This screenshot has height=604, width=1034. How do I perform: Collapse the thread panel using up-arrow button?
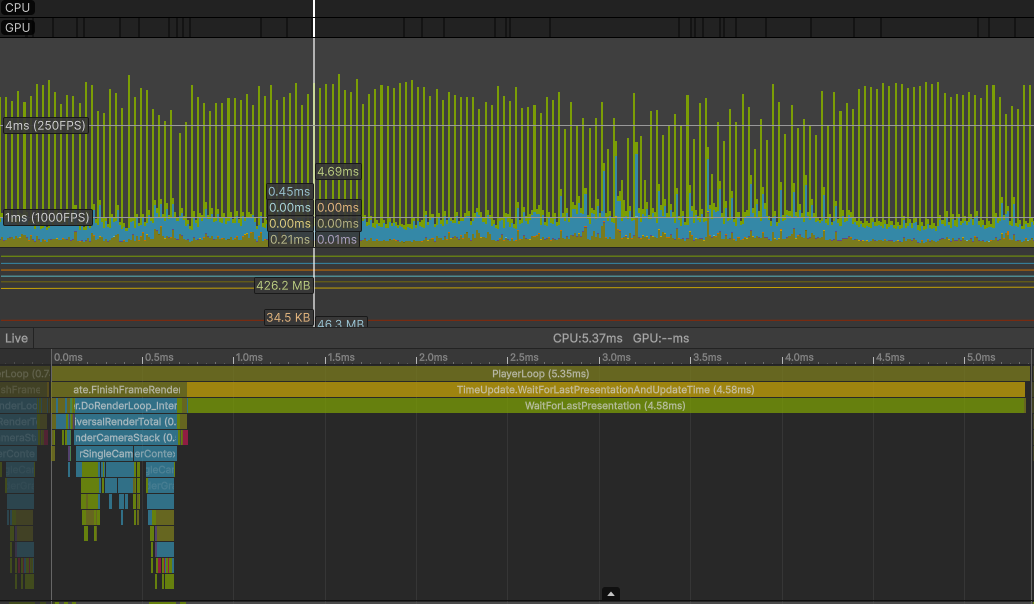[x=611, y=594]
